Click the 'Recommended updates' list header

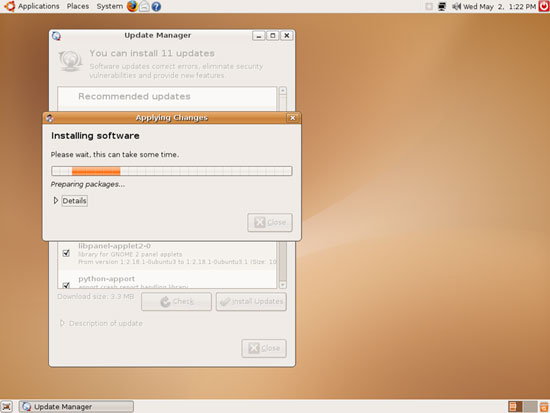[134, 96]
